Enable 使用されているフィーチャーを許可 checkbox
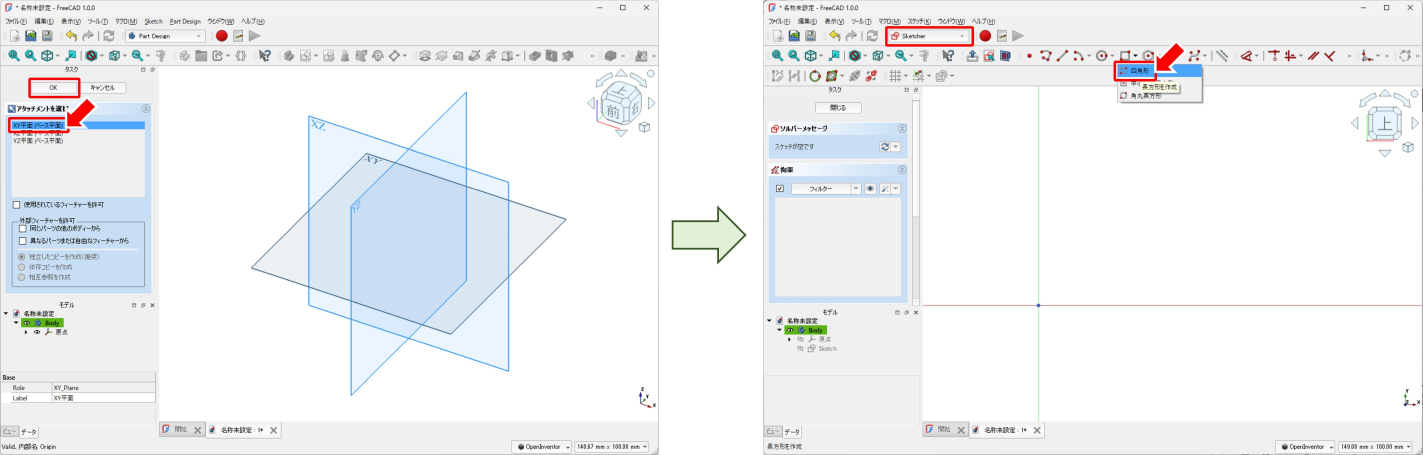1423x455 pixels. (x=18, y=204)
